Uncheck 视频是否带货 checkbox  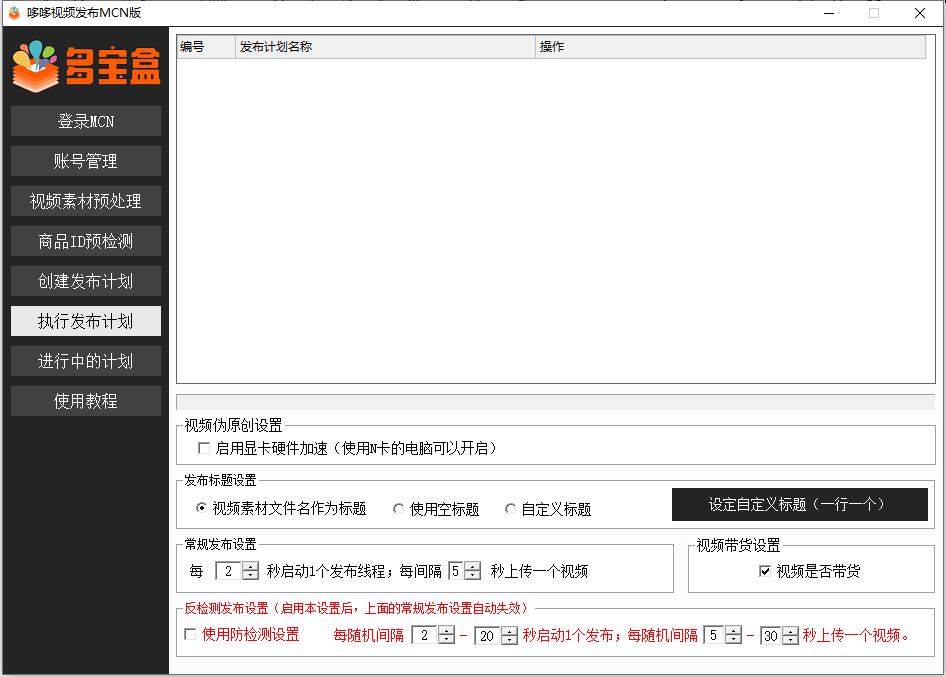[x=765, y=571]
